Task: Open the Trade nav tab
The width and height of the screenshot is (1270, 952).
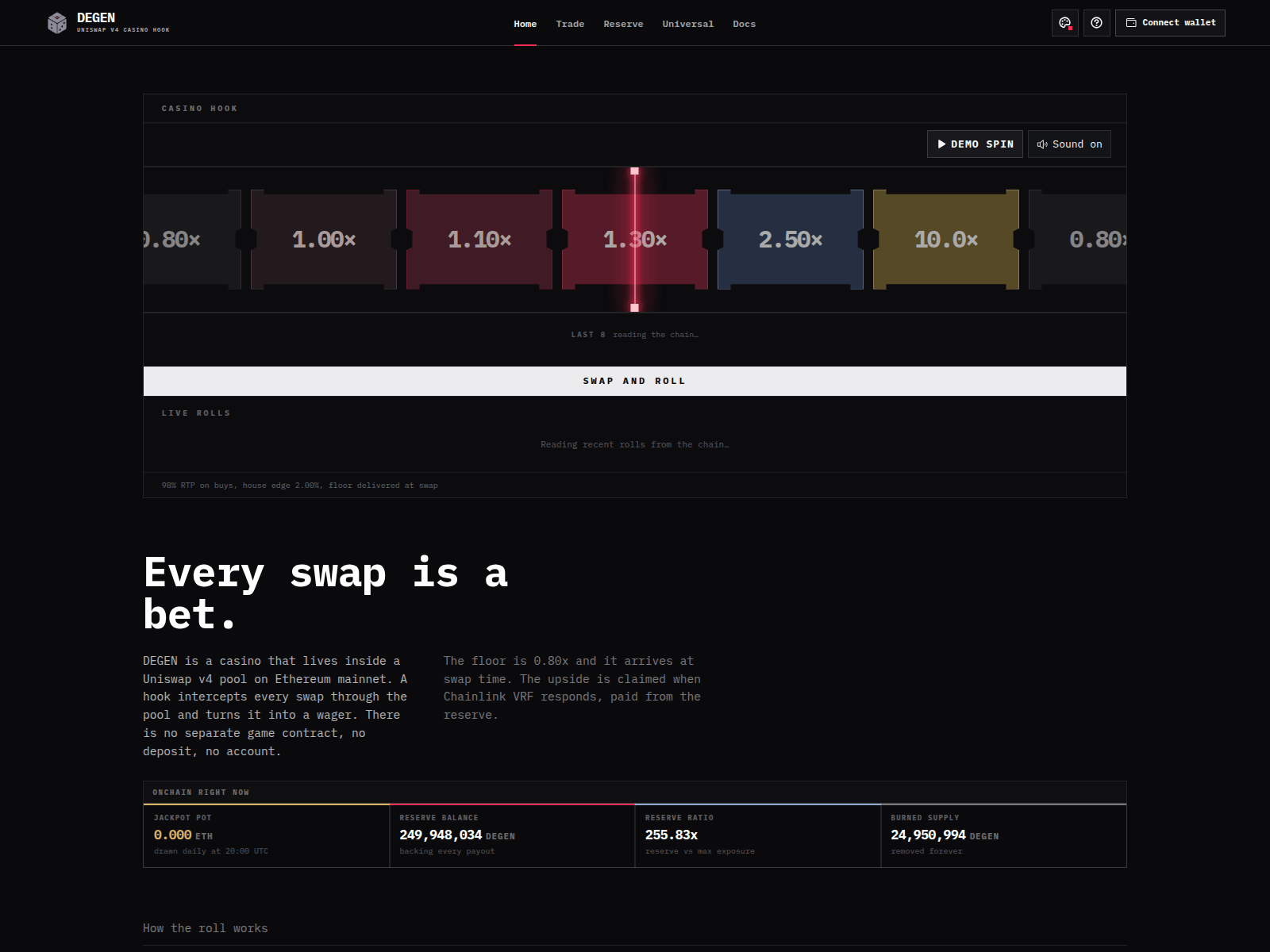Action: click(570, 24)
